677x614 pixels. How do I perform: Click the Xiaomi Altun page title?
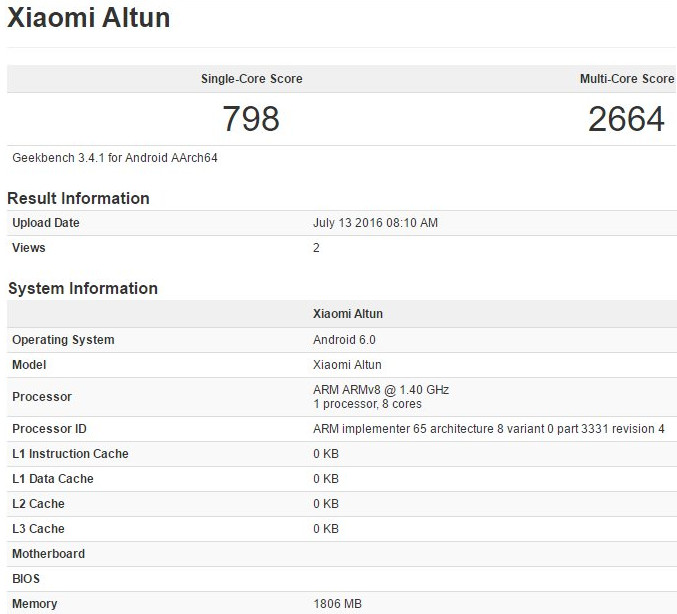89,18
